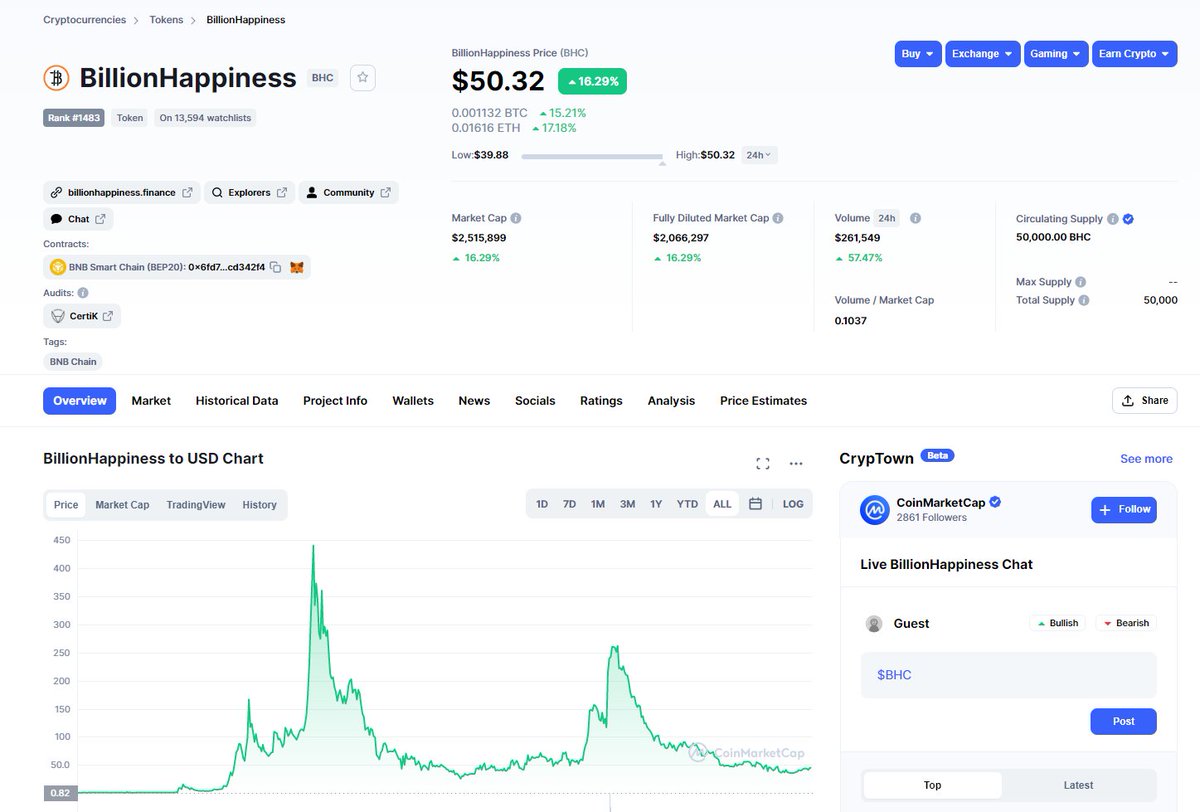
Task: Click the Share button
Action: pos(1144,400)
